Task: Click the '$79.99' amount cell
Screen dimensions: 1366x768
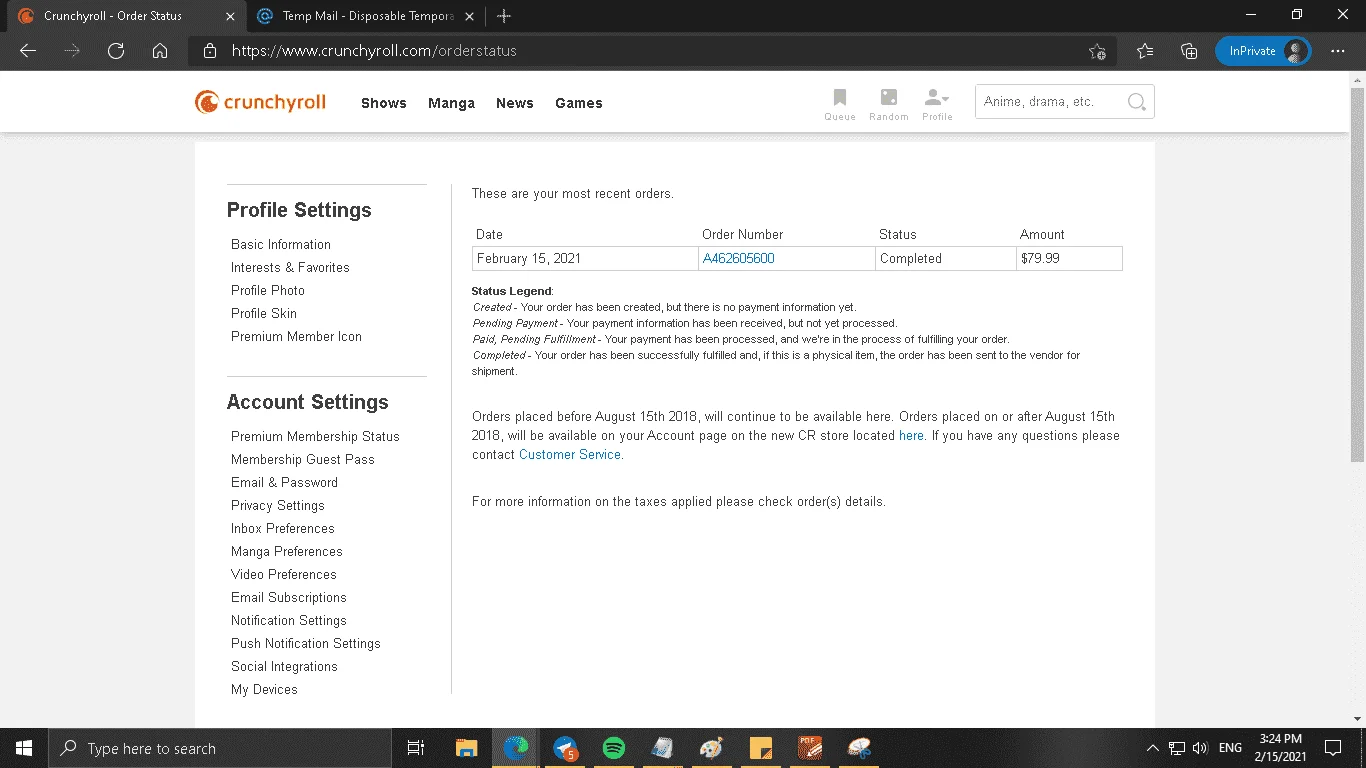Action: click(1069, 258)
